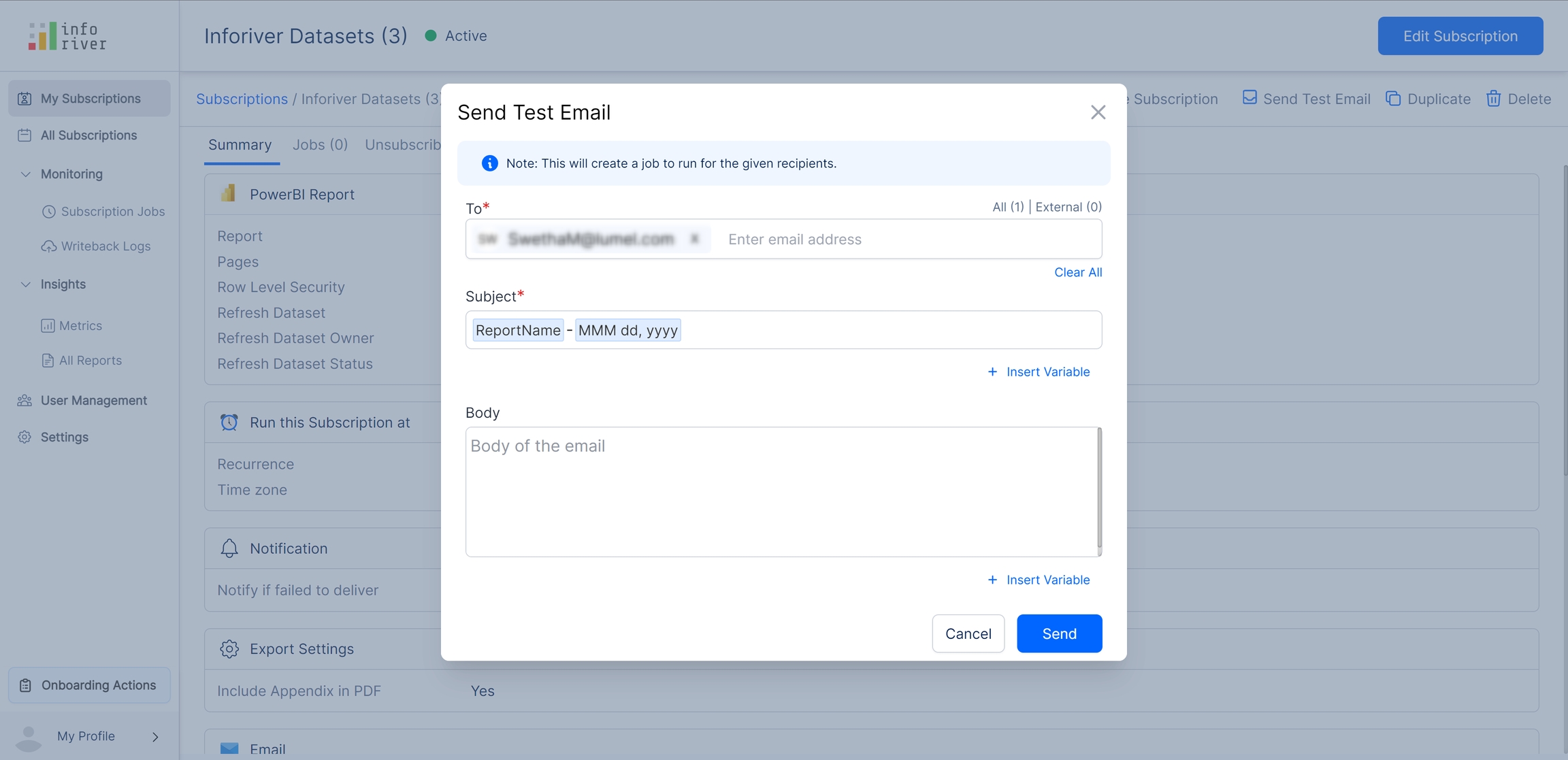Click the Clear All link
Image resolution: width=1568 pixels, height=760 pixels.
coord(1077,272)
